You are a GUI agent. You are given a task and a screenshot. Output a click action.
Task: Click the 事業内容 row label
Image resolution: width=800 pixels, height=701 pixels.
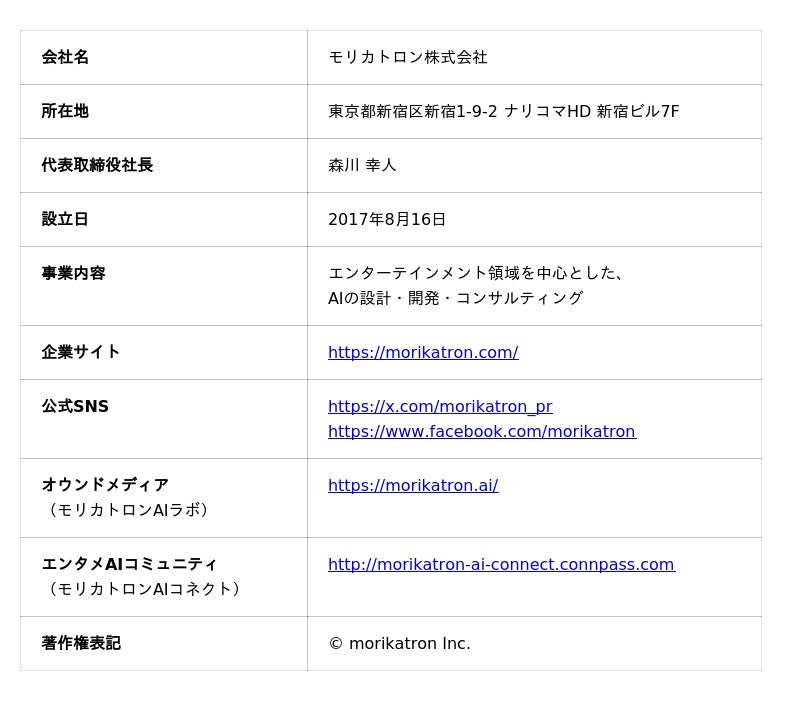point(73,273)
